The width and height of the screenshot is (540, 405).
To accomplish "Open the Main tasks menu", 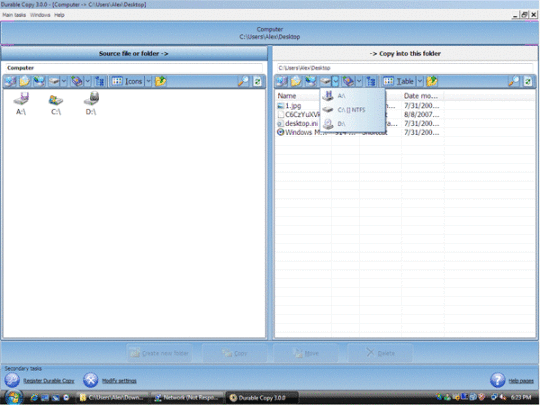I will tap(14, 15).
